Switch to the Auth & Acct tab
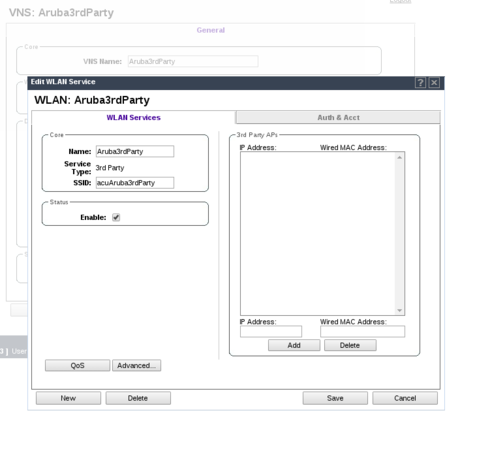The width and height of the screenshot is (490, 462). [338, 117]
